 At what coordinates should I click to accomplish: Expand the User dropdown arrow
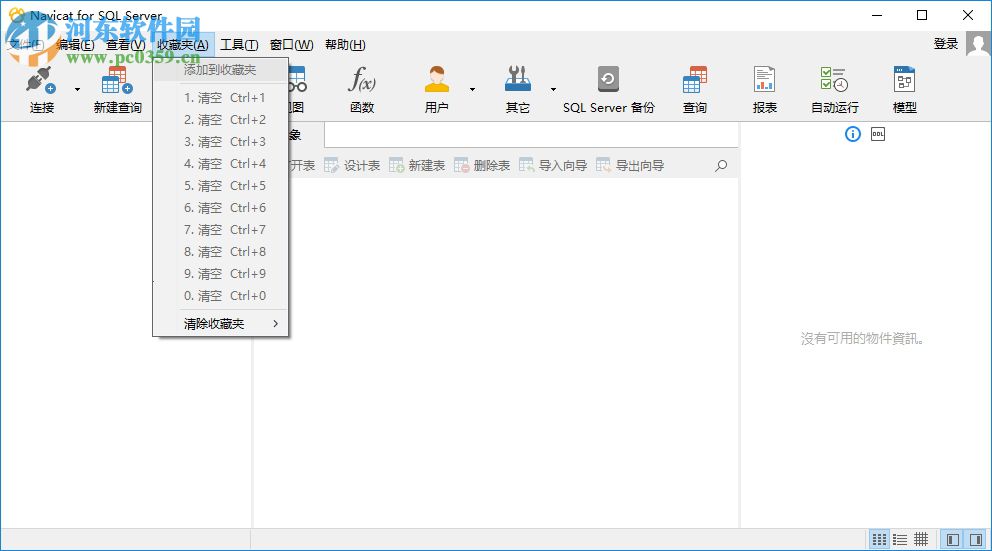[472, 90]
